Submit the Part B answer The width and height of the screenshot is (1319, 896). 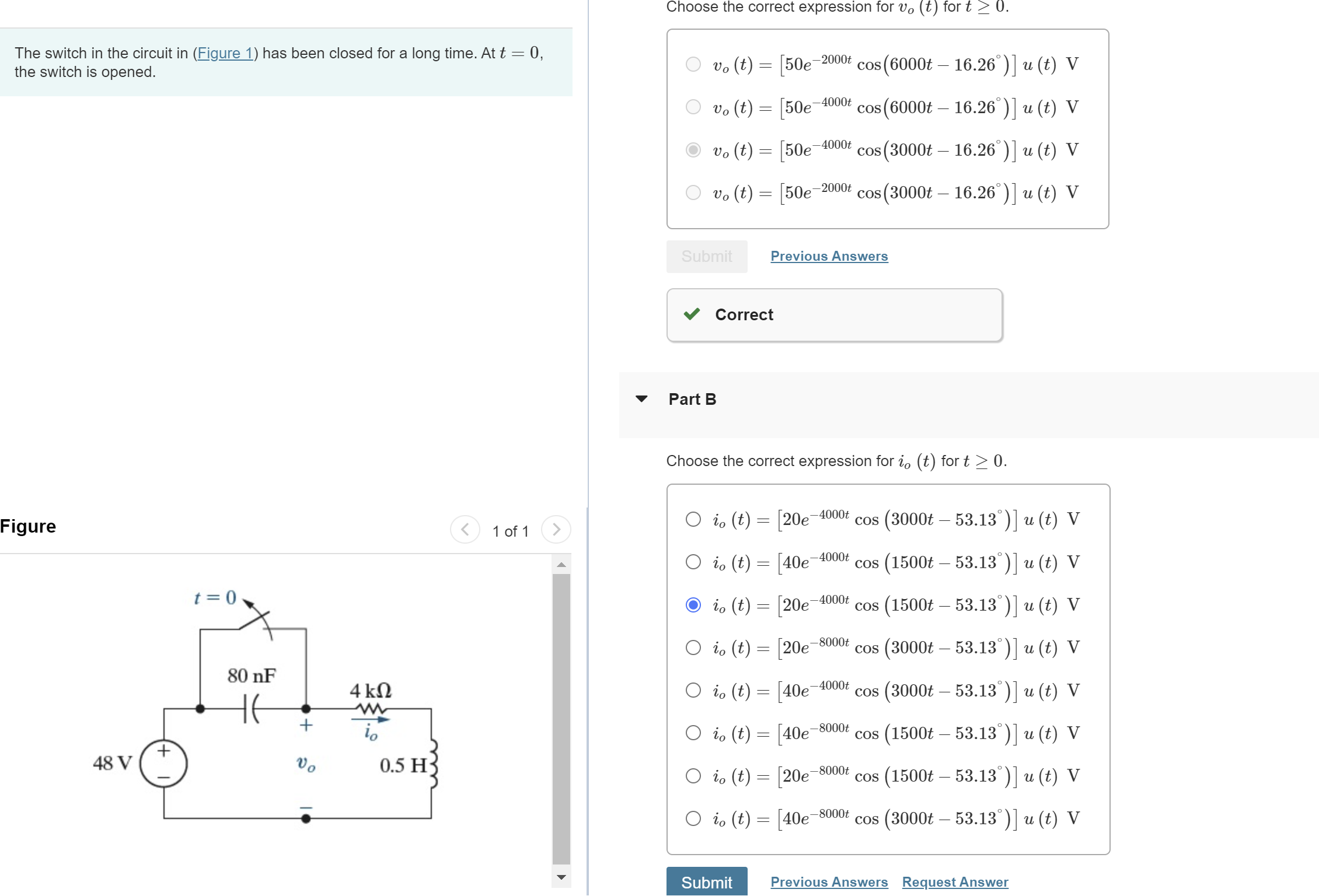pos(707,882)
